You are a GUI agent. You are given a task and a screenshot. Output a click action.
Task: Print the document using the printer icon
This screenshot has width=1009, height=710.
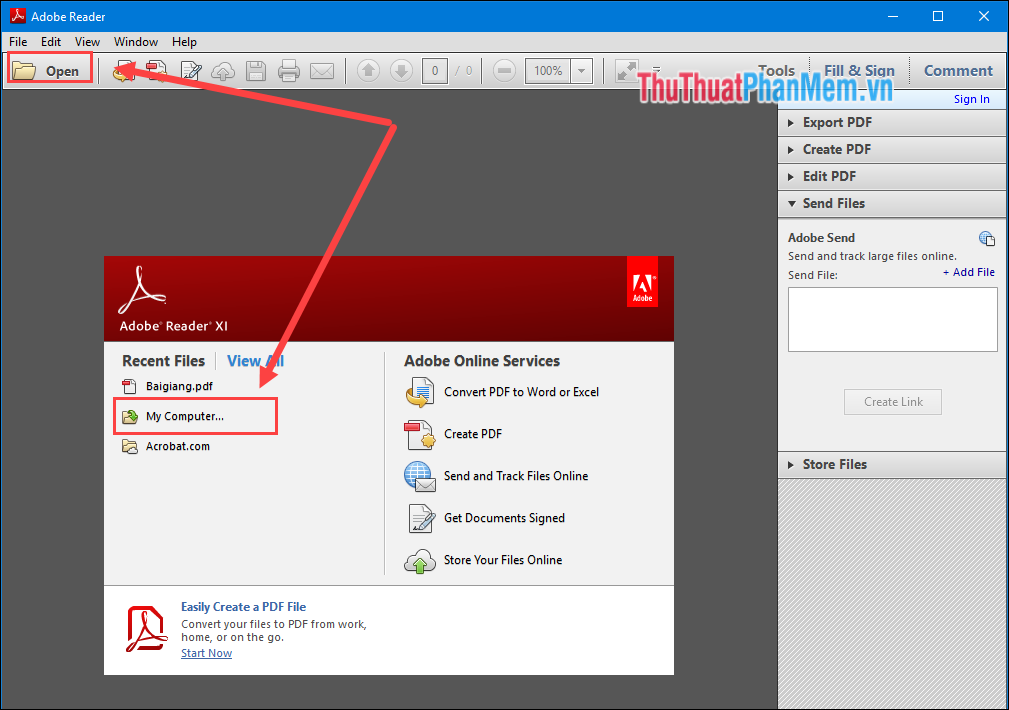coord(288,70)
